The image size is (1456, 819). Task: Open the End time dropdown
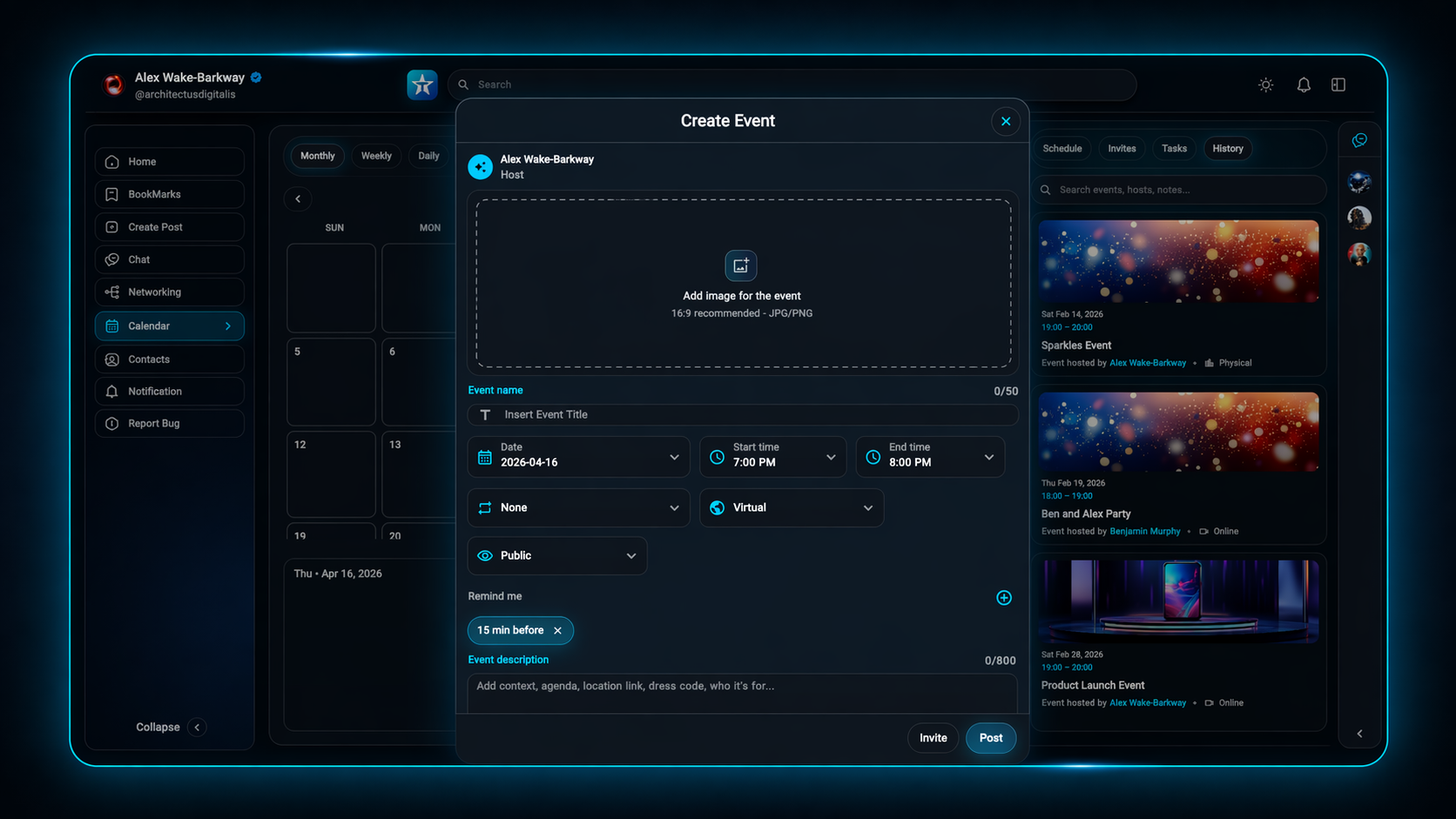pos(930,457)
